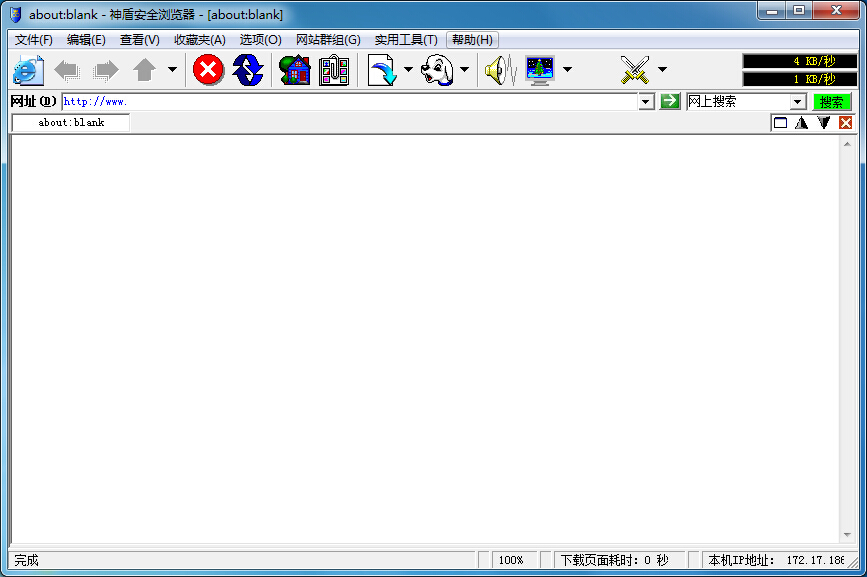Click the crossed swords icon
Screen dimensions: 867x577
pyautogui.click(x=635, y=70)
